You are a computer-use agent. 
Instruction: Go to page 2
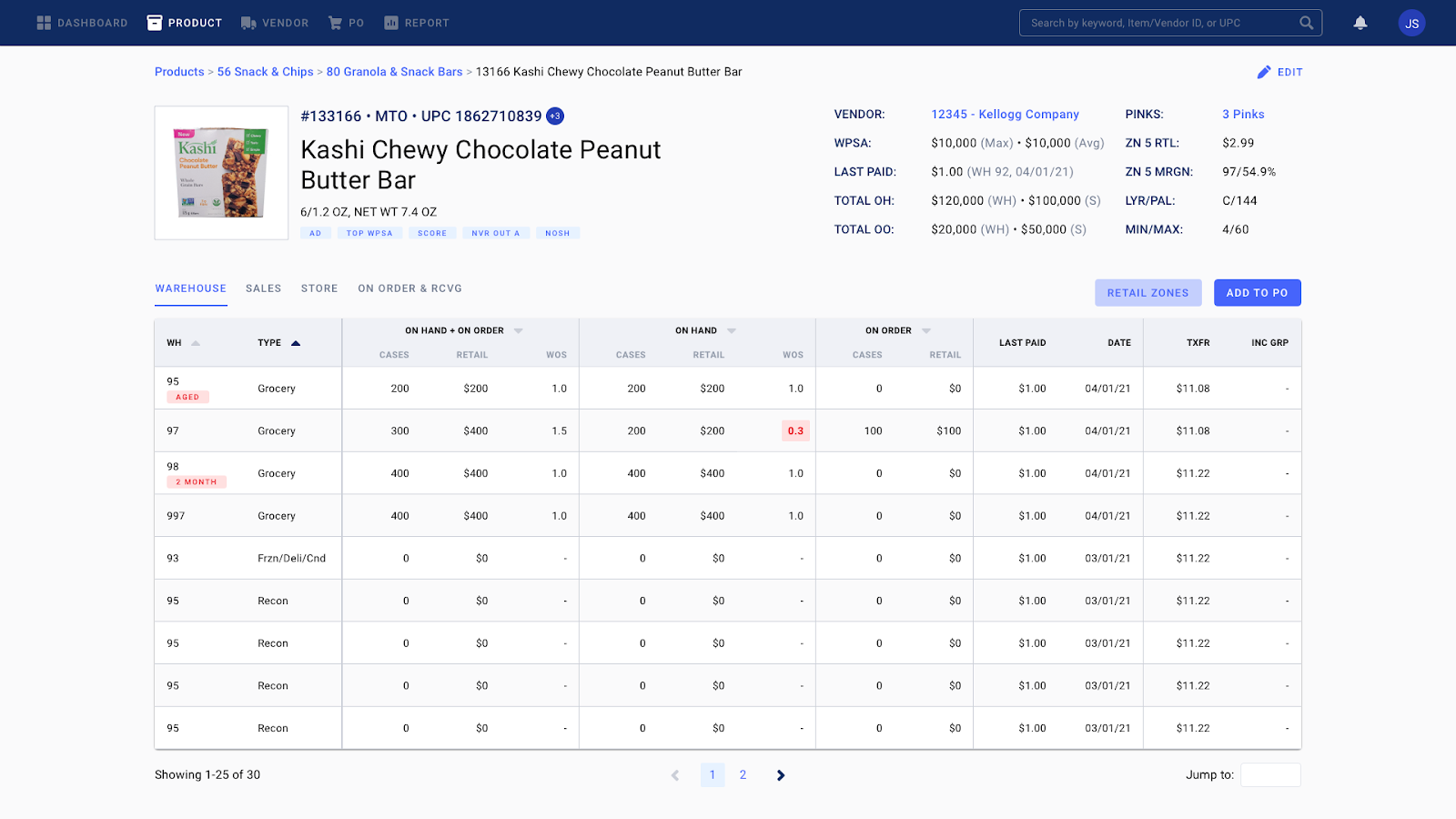(743, 775)
